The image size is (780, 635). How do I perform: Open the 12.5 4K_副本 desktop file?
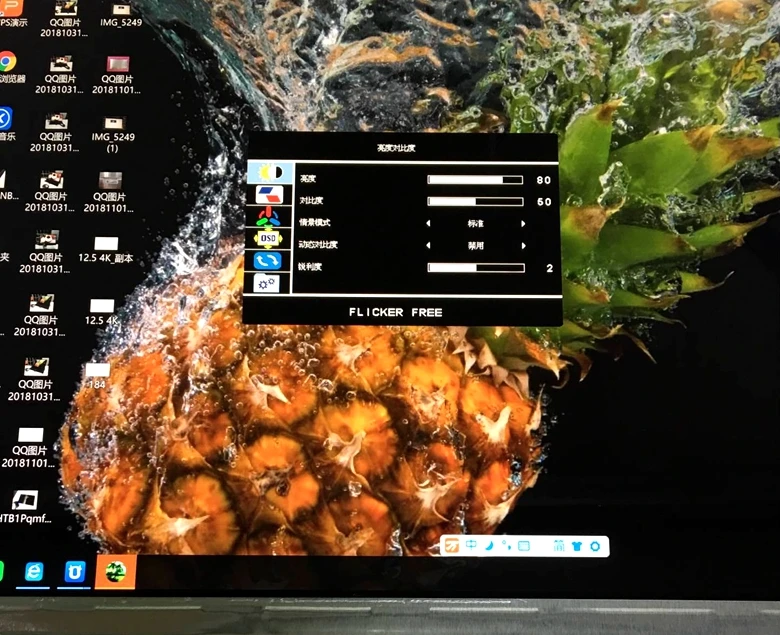pos(105,250)
